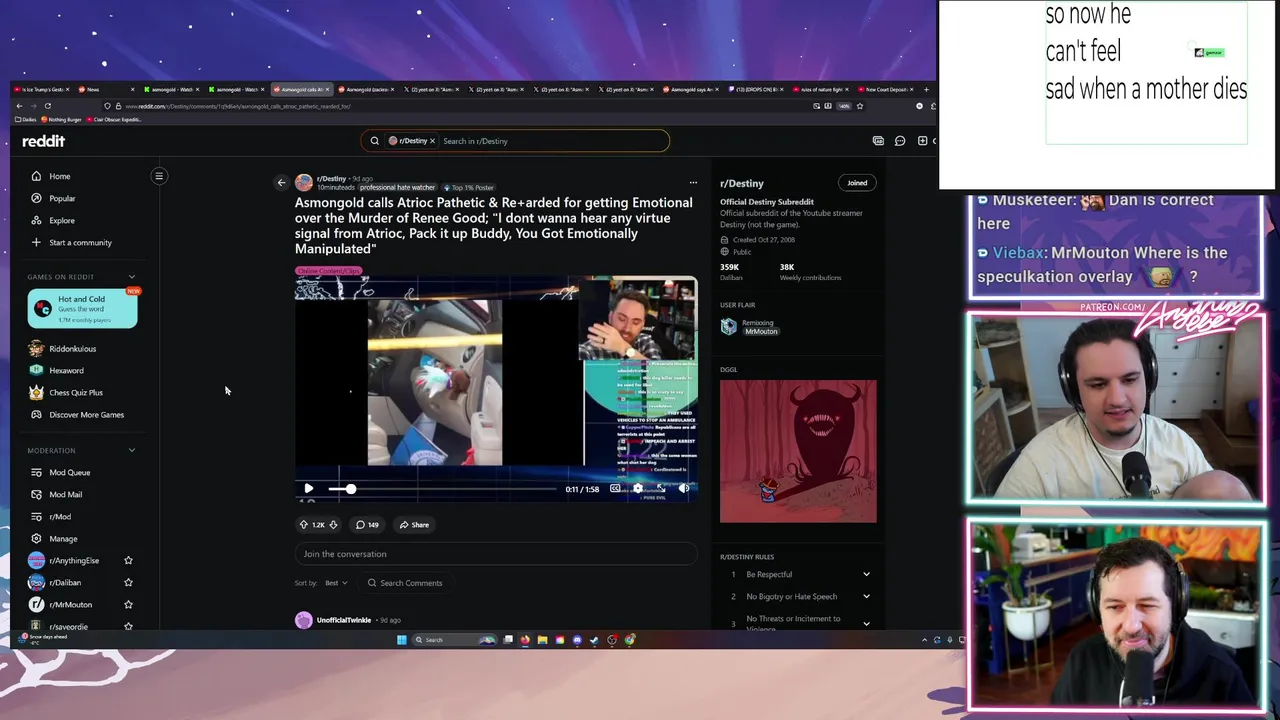
Task: Favorite r/AnythingElse with star
Action: pos(128,561)
